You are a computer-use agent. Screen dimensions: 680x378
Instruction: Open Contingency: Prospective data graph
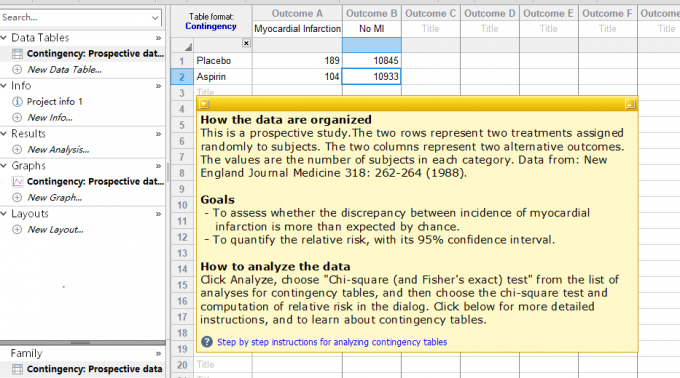[95, 182]
